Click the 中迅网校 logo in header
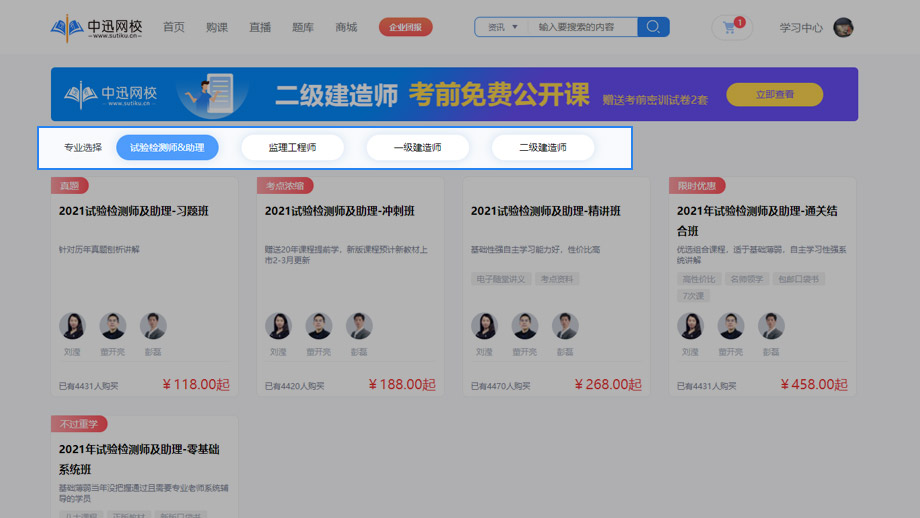The height and width of the screenshot is (518, 920). [97, 28]
